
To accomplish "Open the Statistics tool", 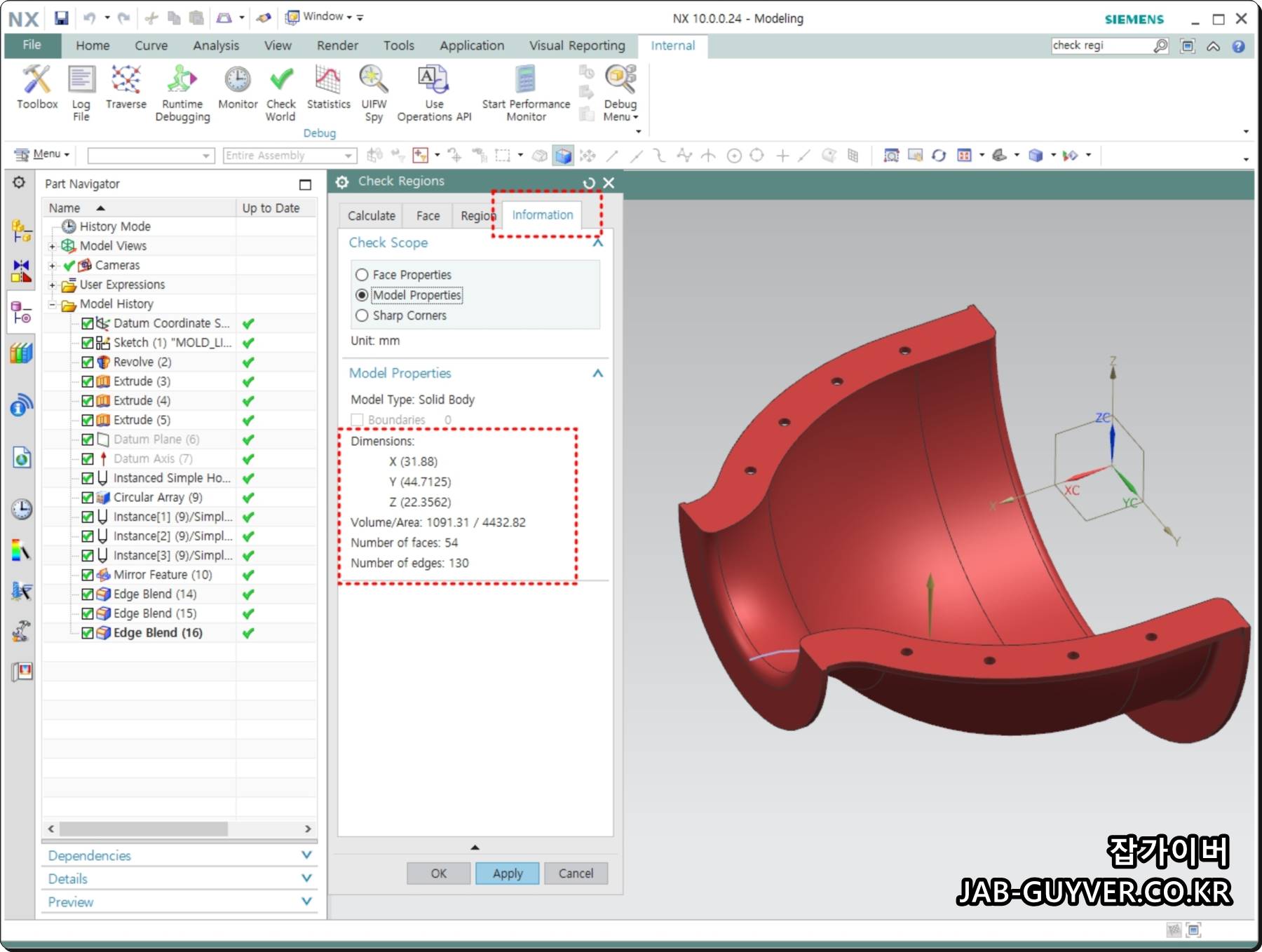I will (x=328, y=87).
